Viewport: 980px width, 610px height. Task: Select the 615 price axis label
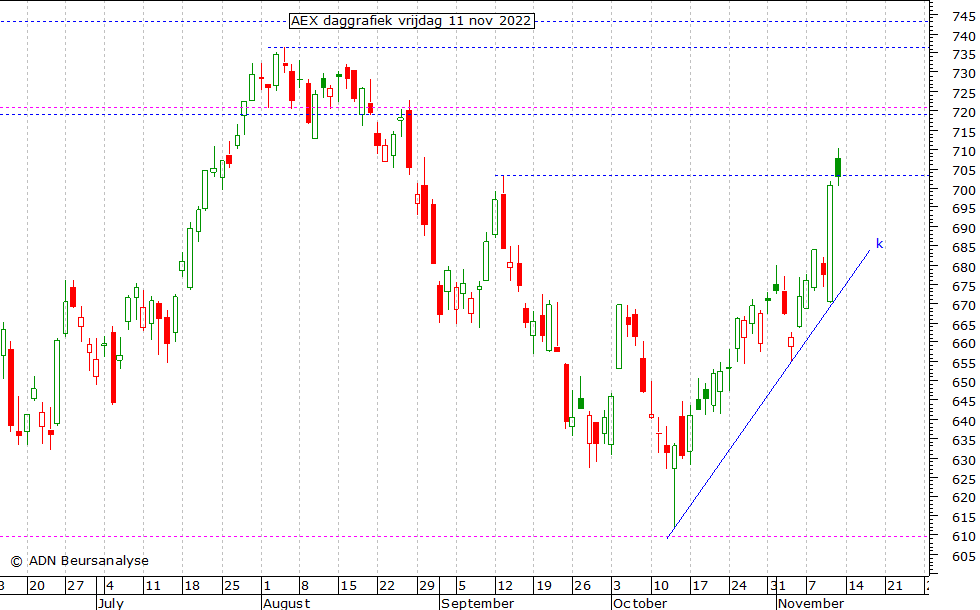[963, 518]
